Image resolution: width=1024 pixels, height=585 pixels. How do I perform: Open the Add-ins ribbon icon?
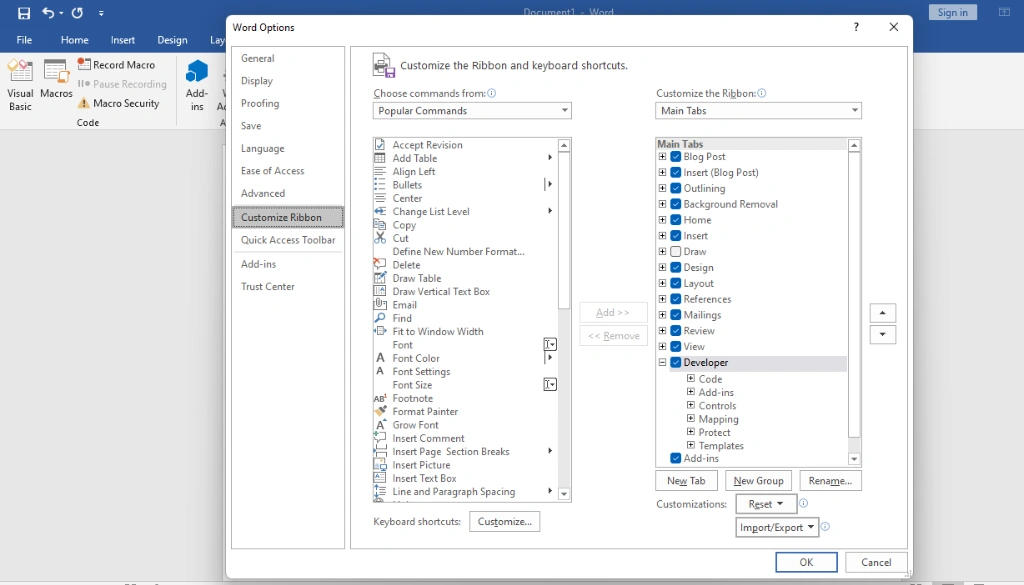(197, 86)
